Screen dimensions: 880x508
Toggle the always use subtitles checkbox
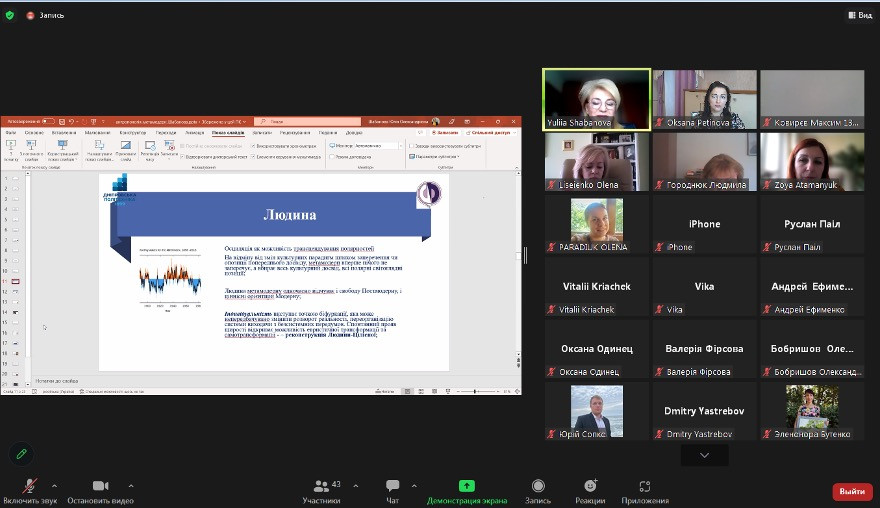tap(411, 146)
